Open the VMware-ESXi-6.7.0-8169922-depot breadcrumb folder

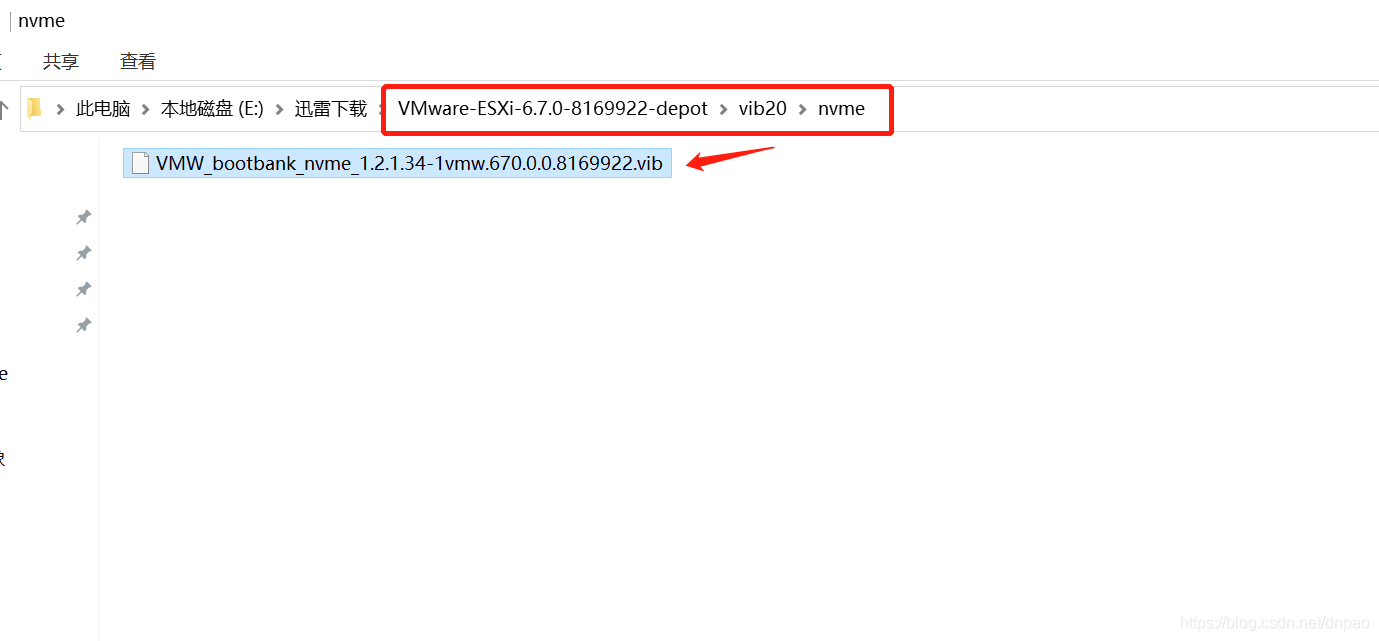553,109
